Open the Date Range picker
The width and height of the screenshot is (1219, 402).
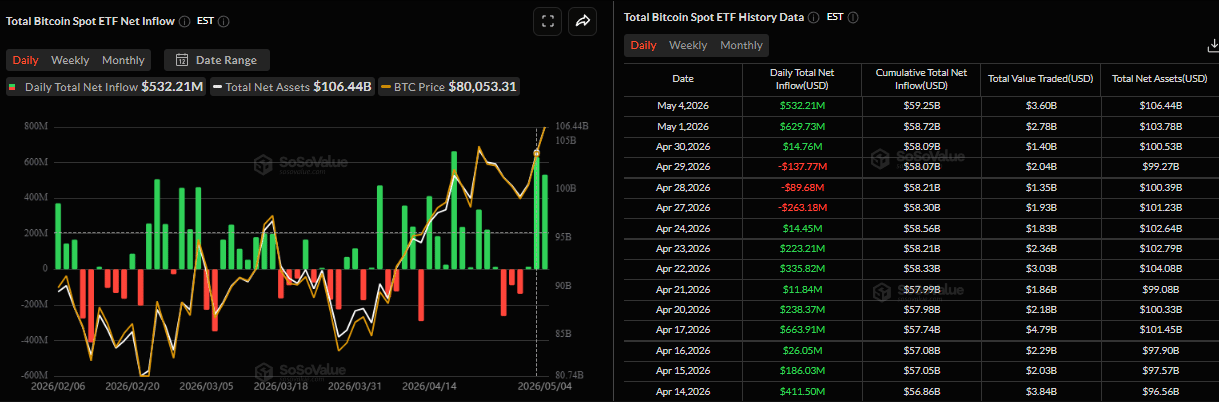(217, 60)
